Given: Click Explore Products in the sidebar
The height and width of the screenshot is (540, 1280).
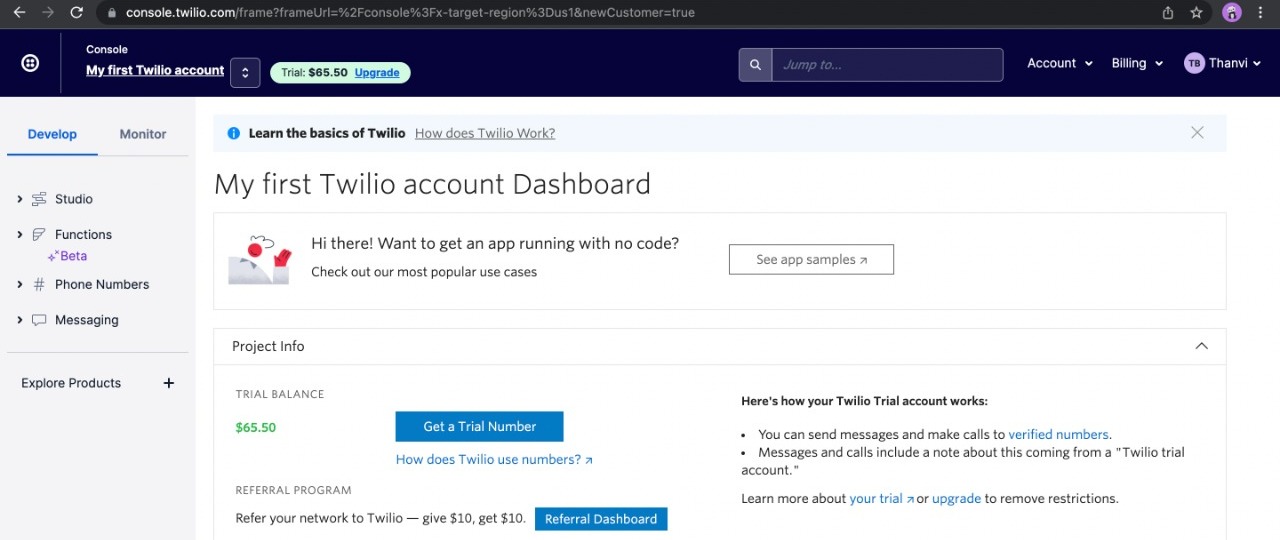Looking at the screenshot, I should (x=71, y=383).
